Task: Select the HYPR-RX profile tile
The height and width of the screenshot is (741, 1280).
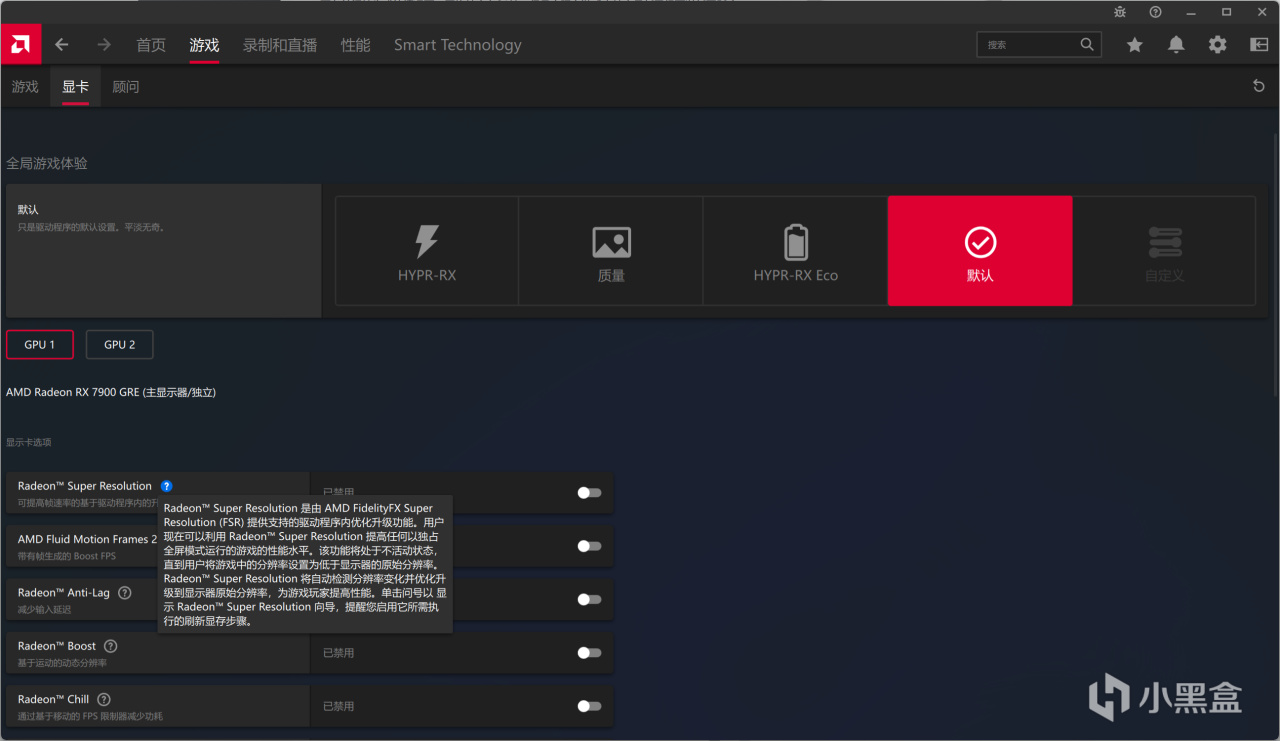Action: pyautogui.click(x=427, y=251)
